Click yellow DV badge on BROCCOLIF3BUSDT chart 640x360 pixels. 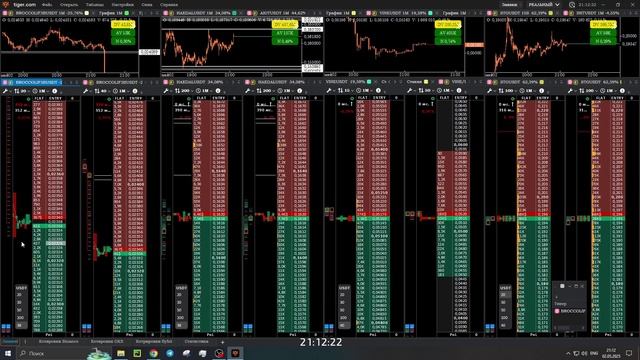[123, 25]
